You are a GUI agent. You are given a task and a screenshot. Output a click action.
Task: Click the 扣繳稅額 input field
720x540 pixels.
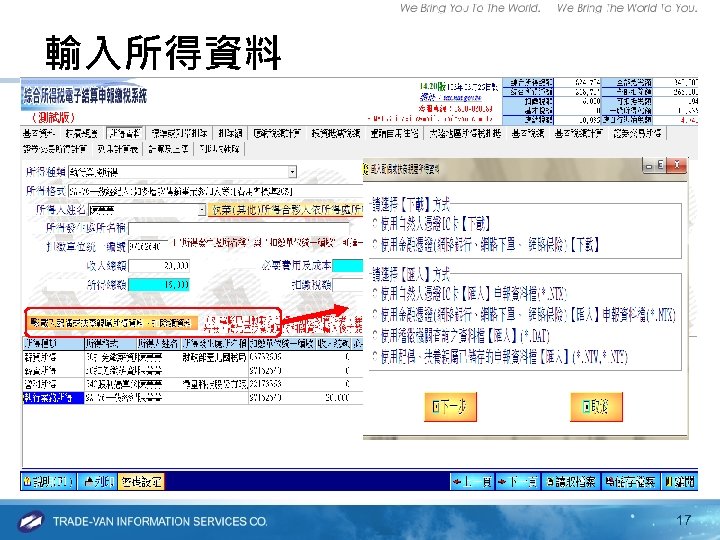click(348, 285)
